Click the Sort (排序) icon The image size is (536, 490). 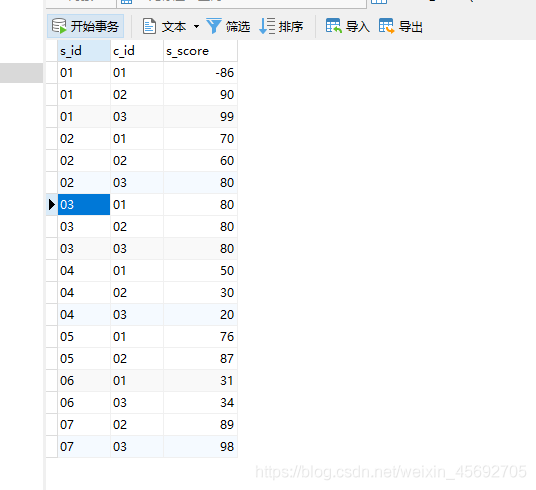pos(267,26)
